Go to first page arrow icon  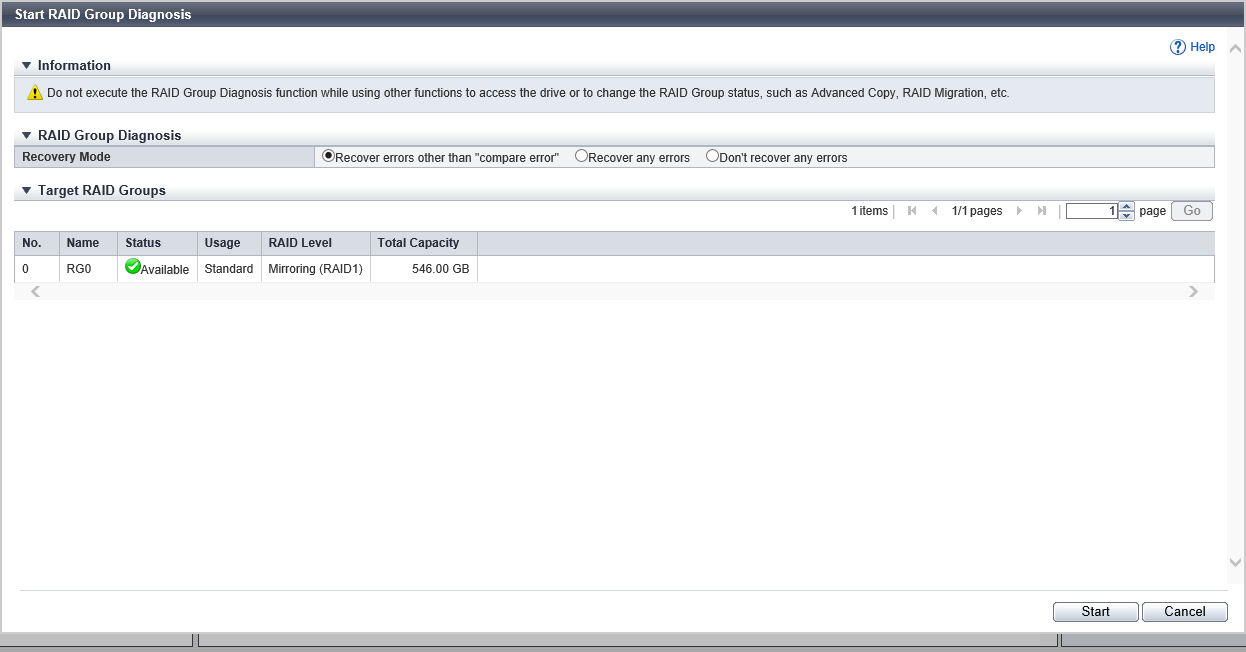912,211
